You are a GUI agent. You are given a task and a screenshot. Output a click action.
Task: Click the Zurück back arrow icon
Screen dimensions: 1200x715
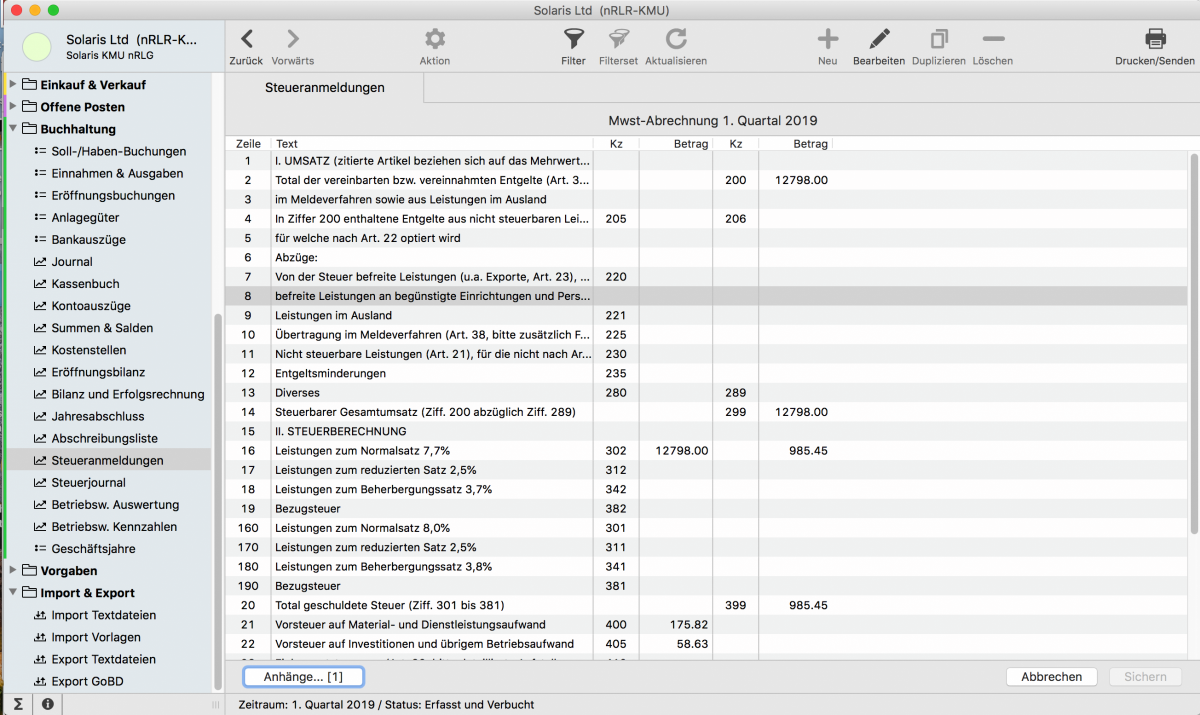[246, 40]
